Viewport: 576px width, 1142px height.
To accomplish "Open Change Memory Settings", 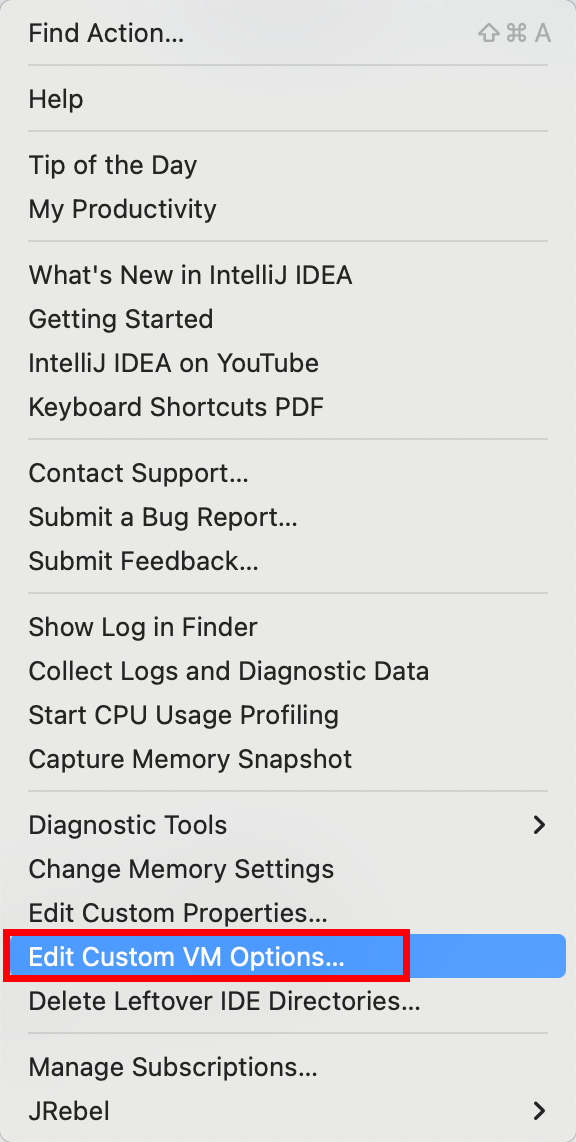I will pyautogui.click(x=288, y=869).
